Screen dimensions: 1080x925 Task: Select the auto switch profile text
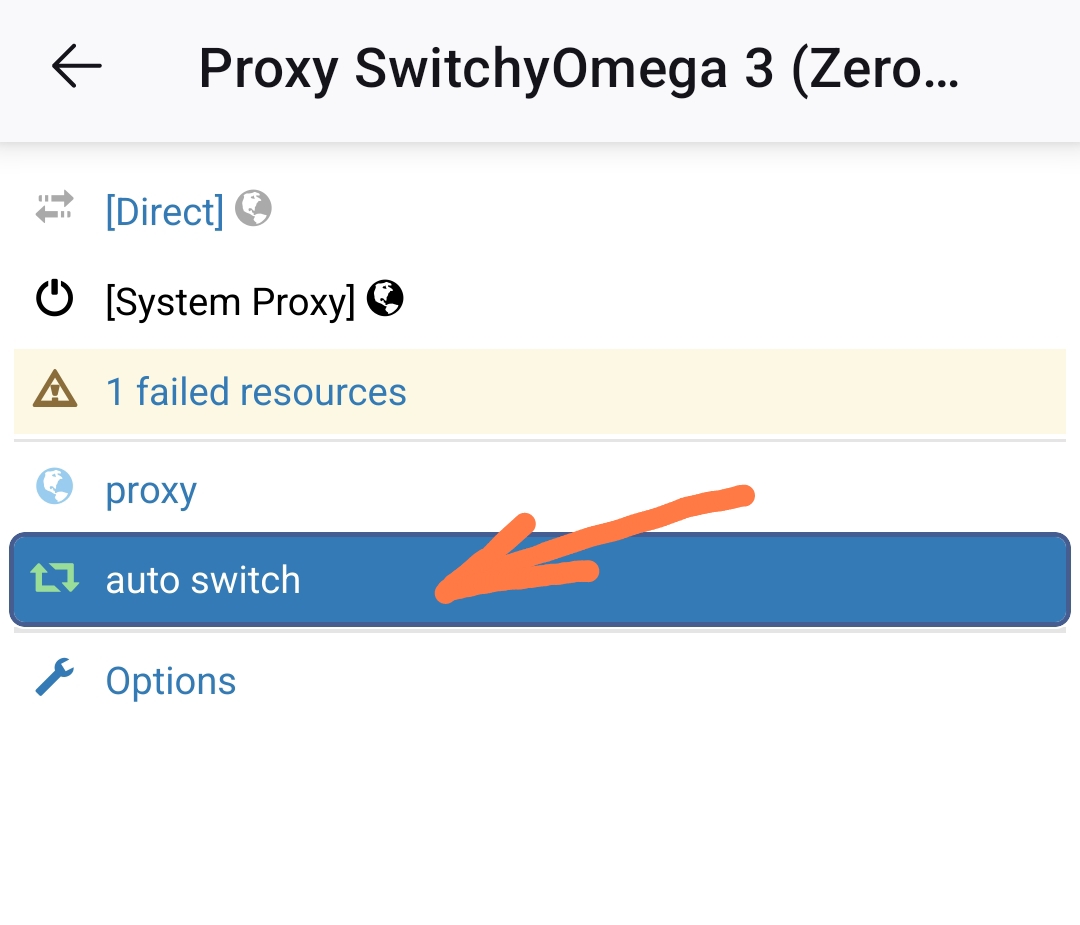203,581
